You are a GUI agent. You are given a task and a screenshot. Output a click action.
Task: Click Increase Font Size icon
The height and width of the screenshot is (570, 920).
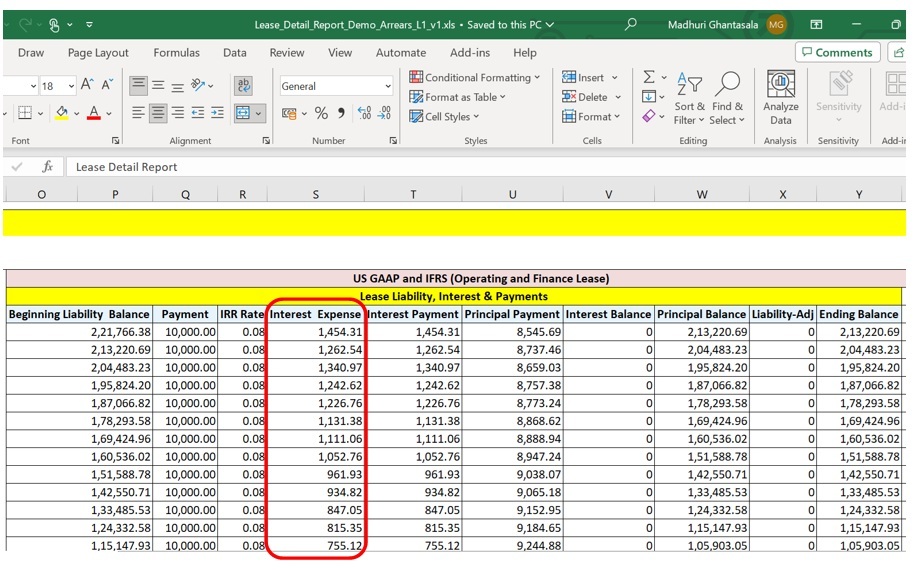pyautogui.click(x=88, y=86)
